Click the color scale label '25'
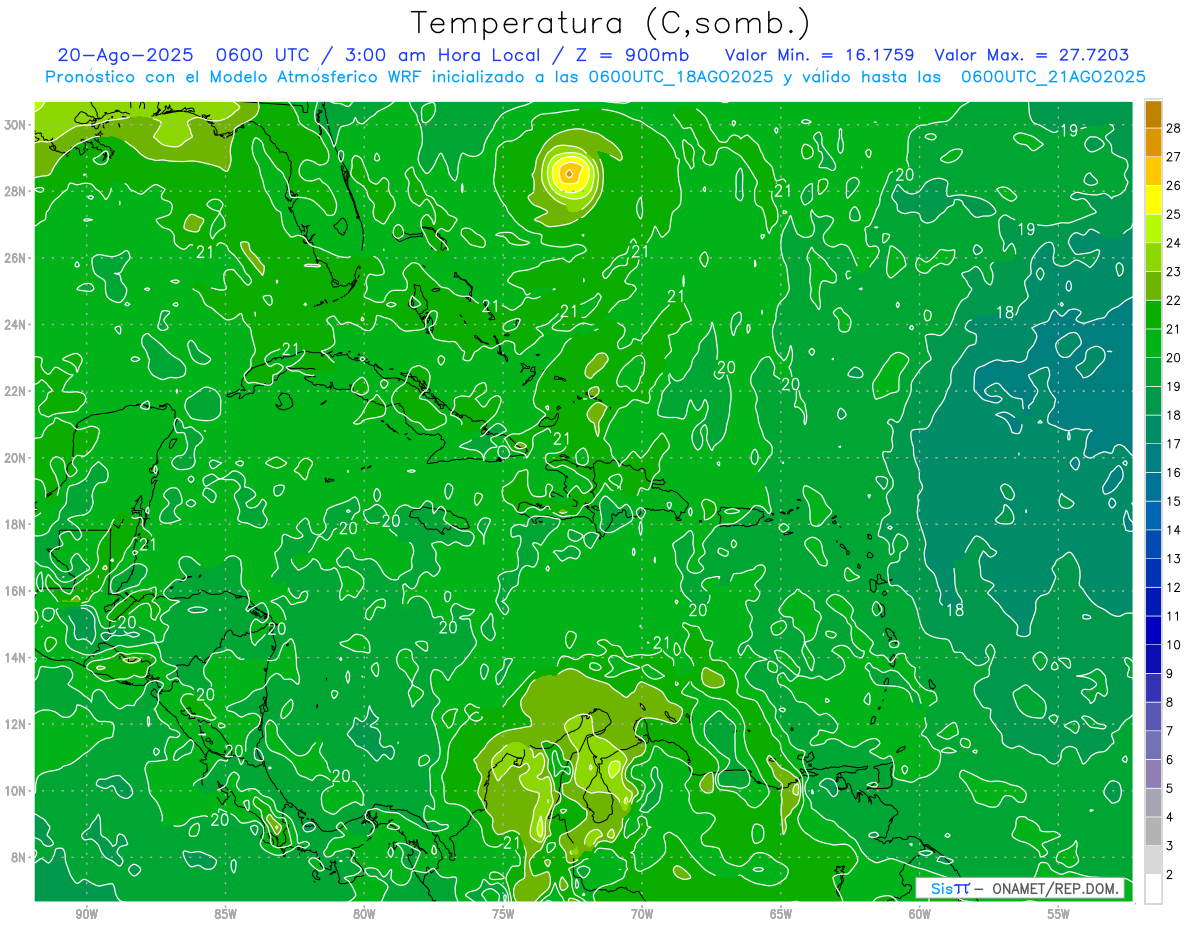This screenshot has height=927, width=1200. pos(1174,213)
